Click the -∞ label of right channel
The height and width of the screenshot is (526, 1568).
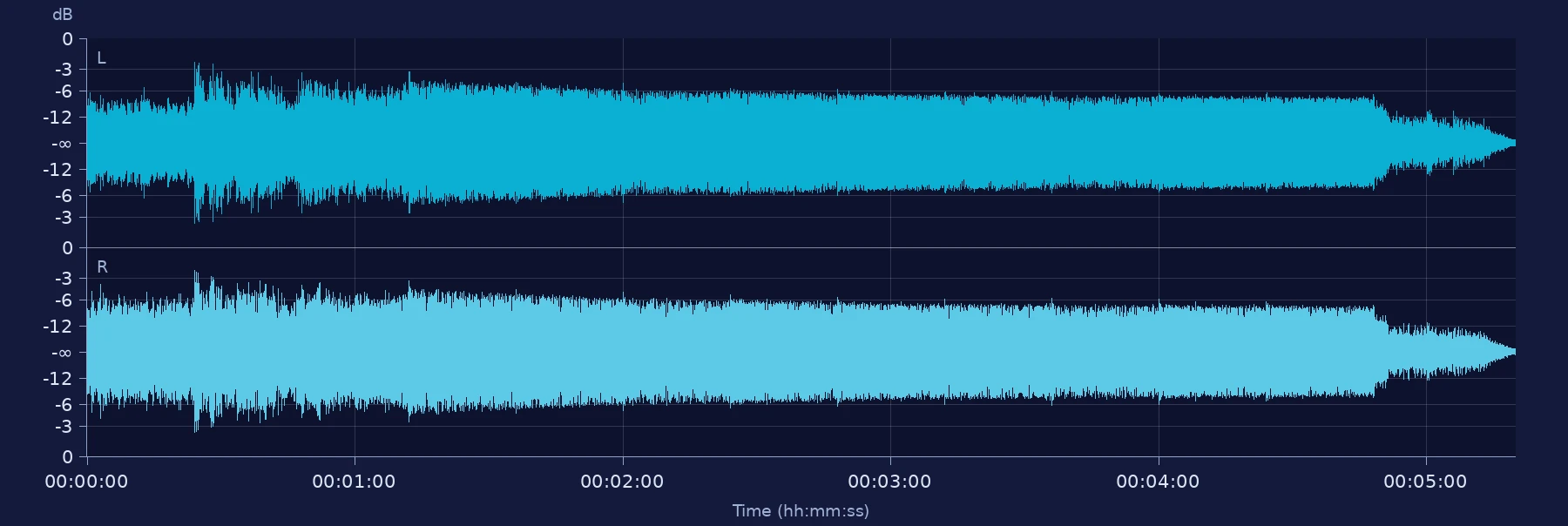pyautogui.click(x=61, y=353)
